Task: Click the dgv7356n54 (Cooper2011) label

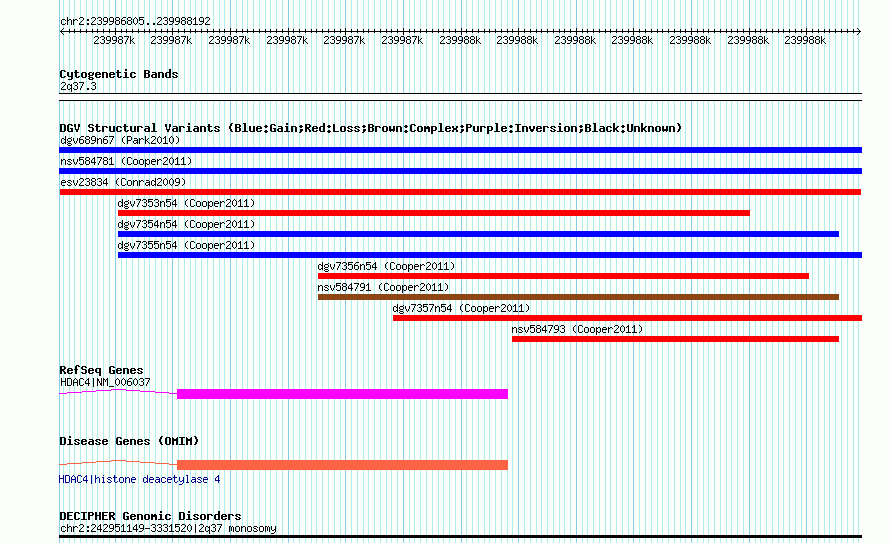Action: [x=386, y=266]
